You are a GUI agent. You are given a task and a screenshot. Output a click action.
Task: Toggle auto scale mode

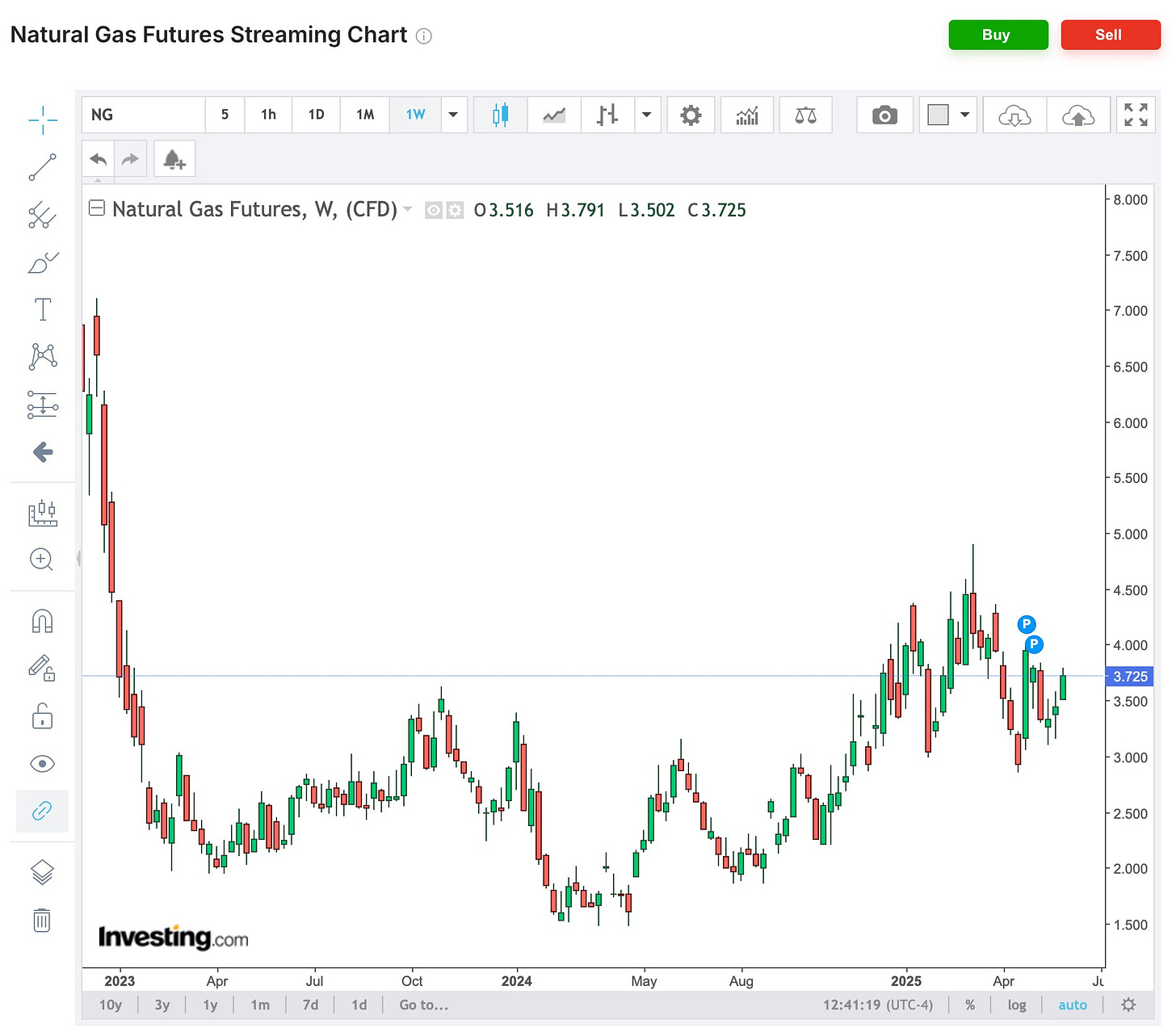click(x=1073, y=1005)
